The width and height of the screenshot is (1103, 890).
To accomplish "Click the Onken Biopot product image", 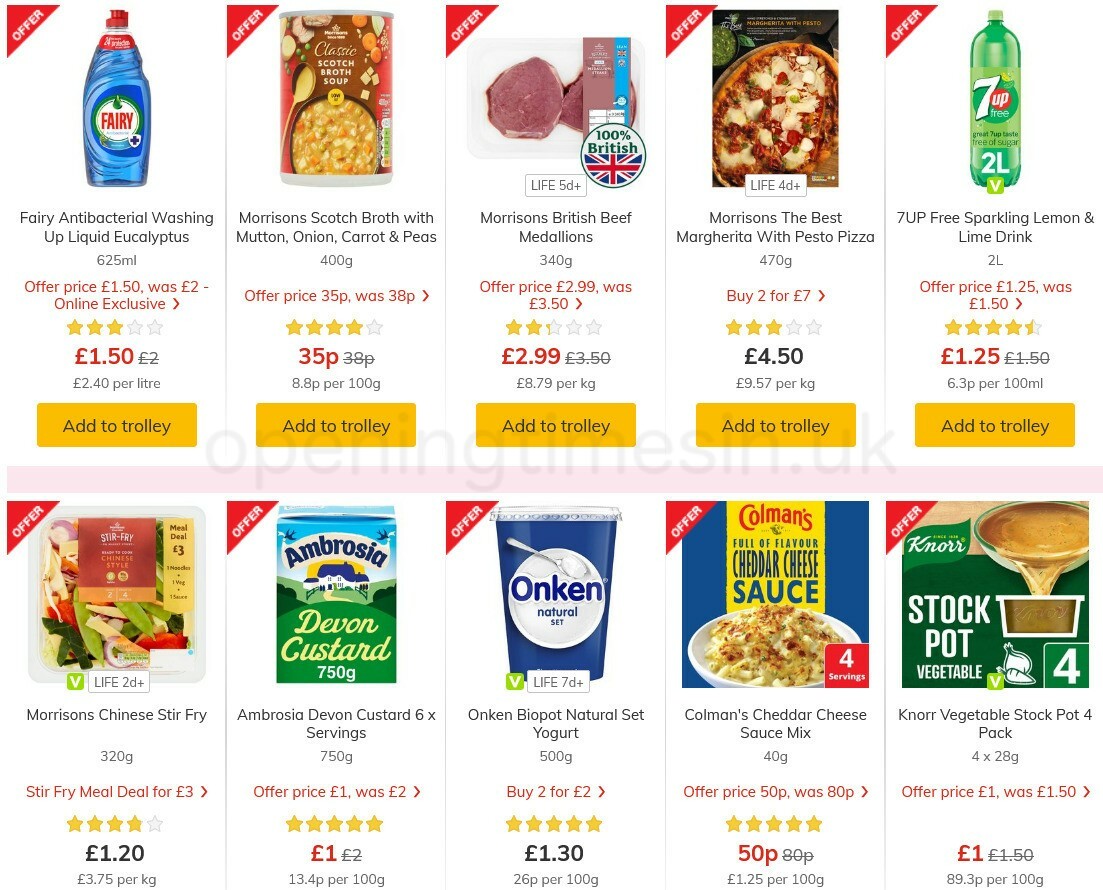I will (556, 594).
